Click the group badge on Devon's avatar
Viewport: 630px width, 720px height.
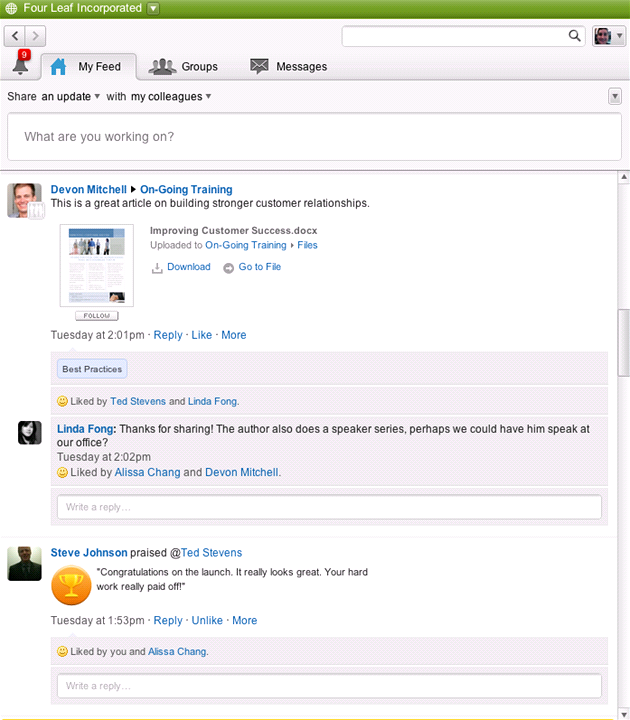click(36, 211)
